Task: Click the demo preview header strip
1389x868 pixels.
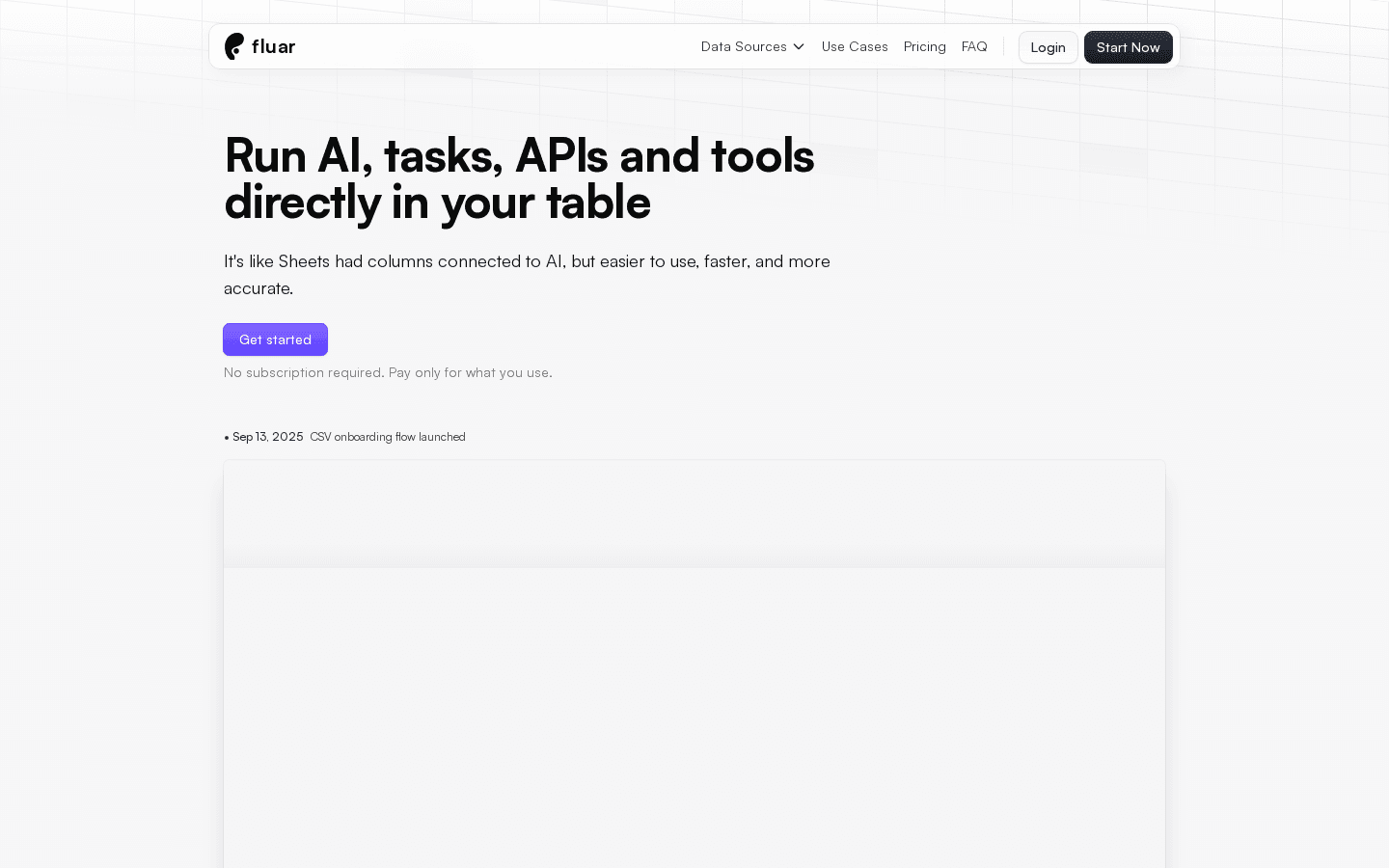Action: point(694,513)
